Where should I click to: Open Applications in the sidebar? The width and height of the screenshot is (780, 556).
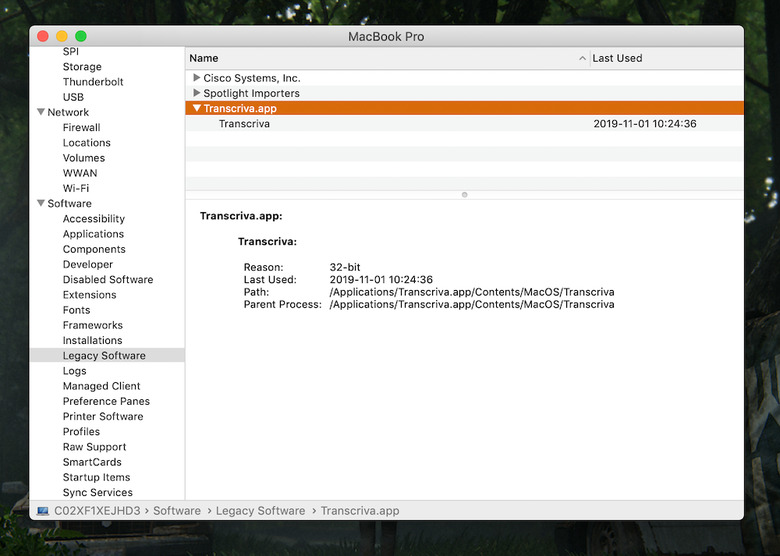[x=92, y=234]
